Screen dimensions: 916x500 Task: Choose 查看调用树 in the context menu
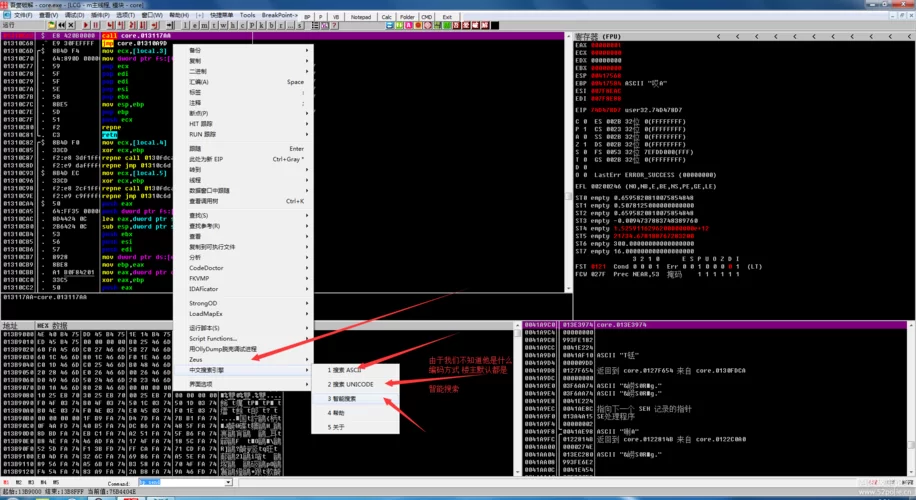tap(245, 201)
